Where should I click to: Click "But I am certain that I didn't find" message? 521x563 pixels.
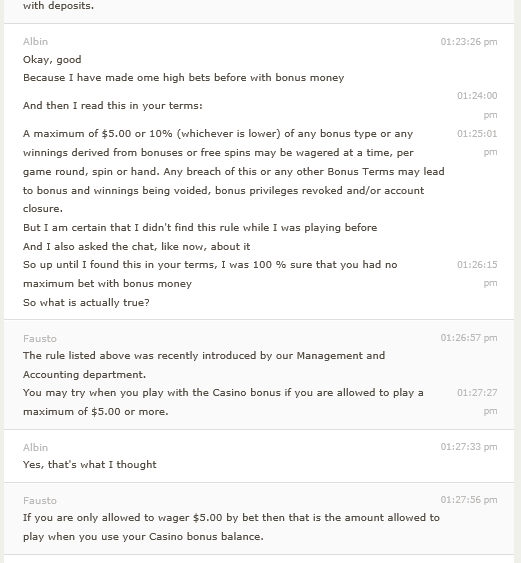(x=200, y=228)
